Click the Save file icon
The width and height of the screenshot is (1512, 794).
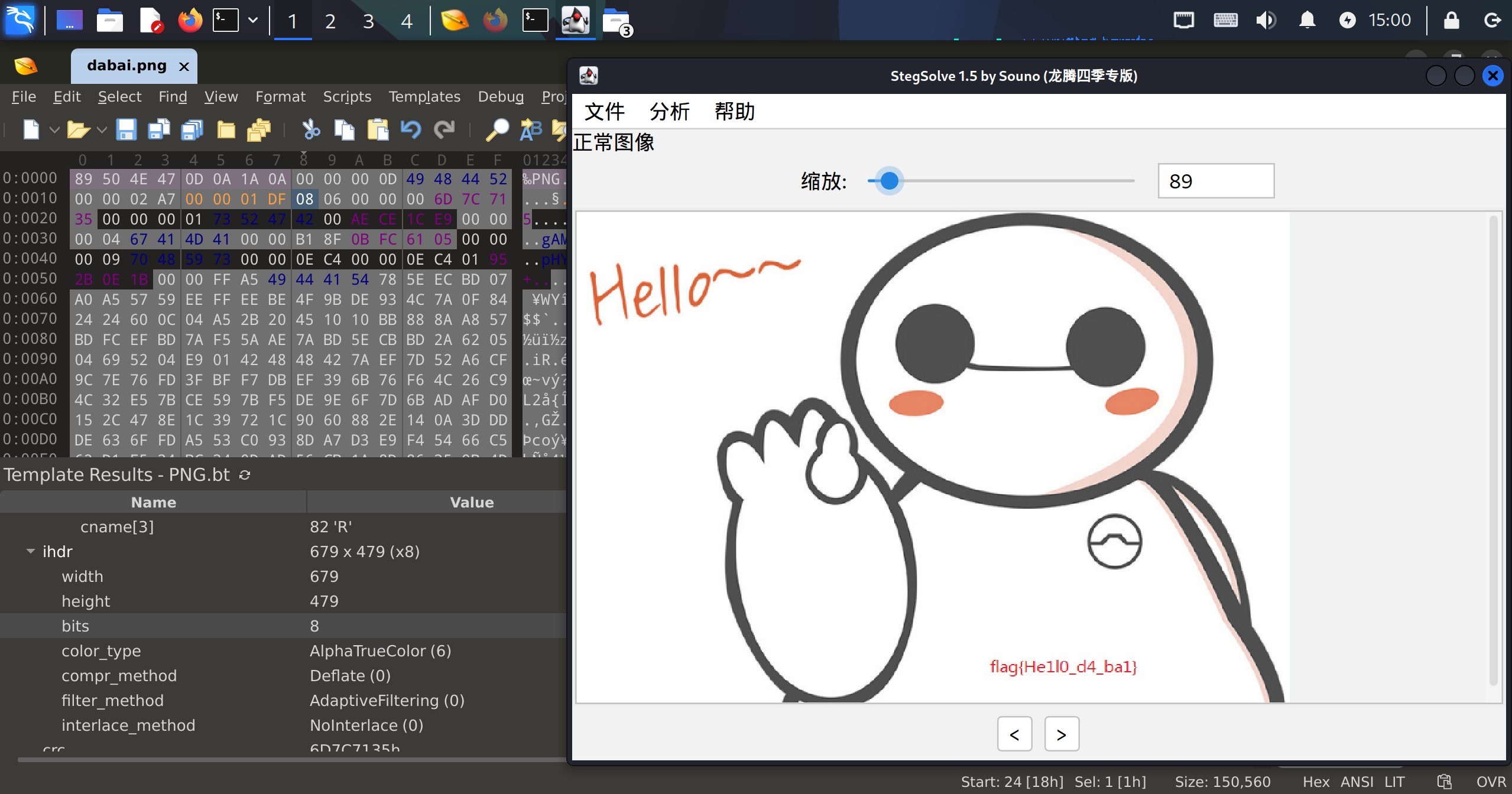126,129
